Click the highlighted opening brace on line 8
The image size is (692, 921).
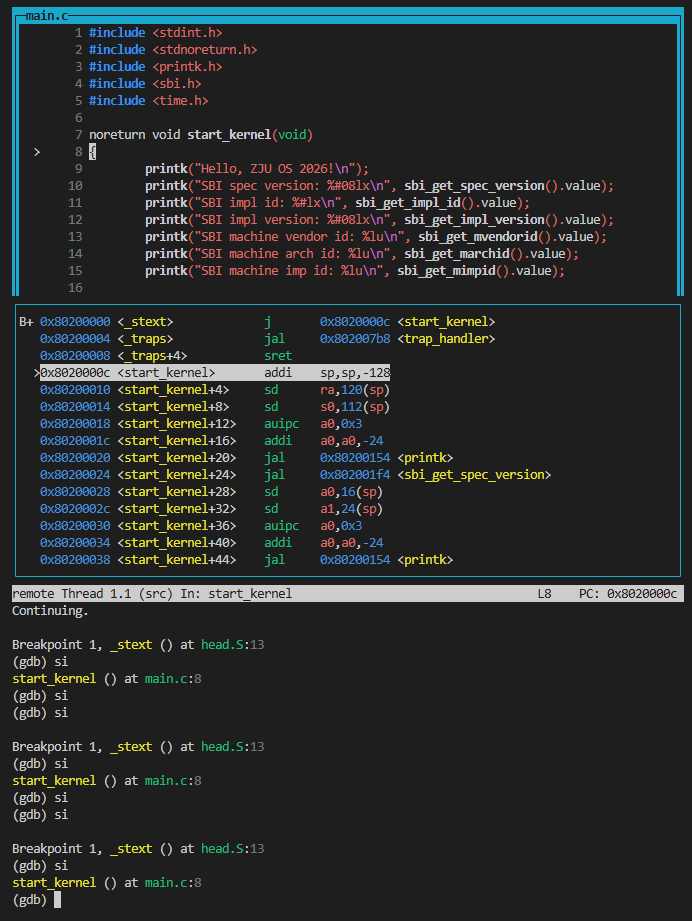click(92, 152)
